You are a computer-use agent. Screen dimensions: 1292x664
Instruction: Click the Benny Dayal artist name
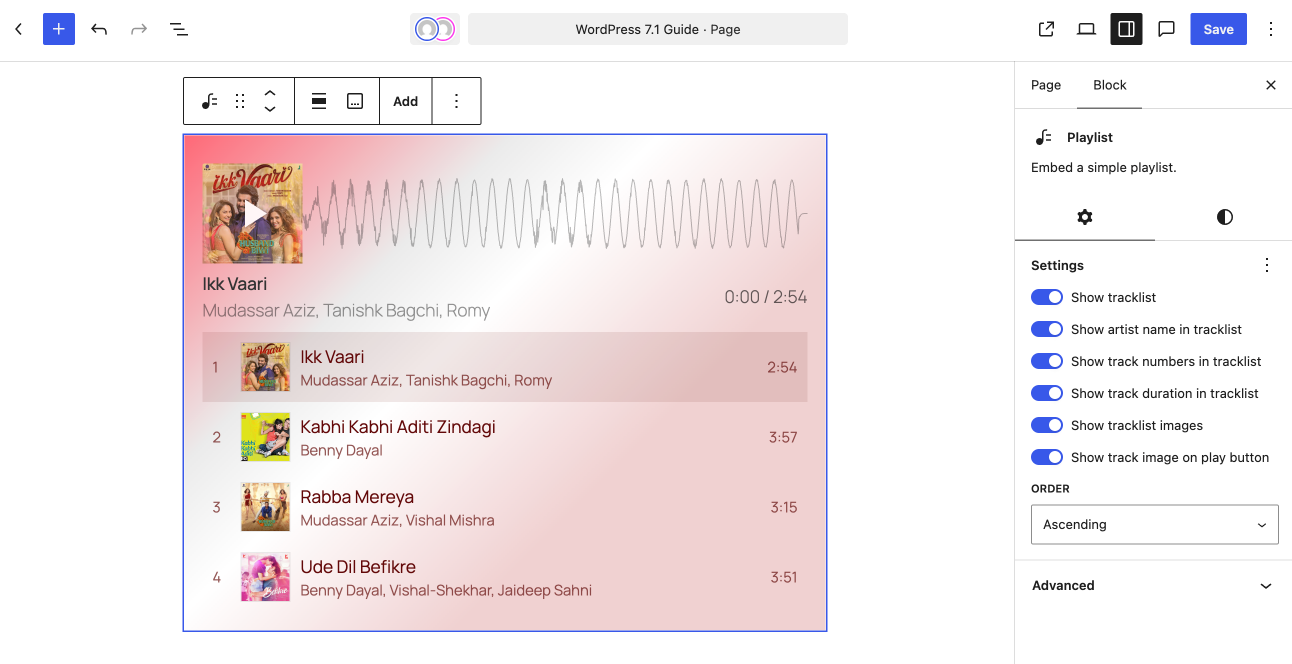tap(342, 450)
